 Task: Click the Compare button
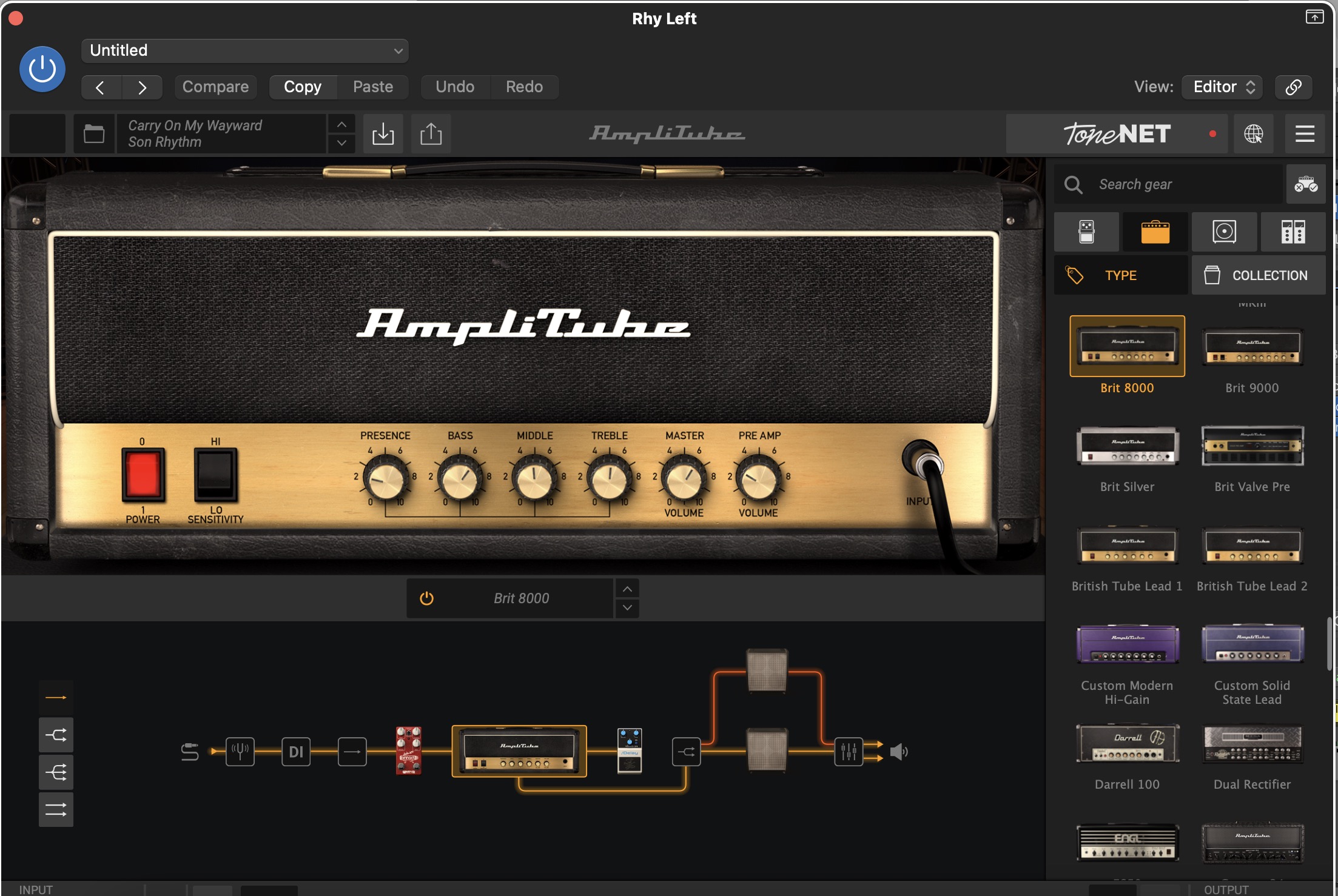(215, 87)
